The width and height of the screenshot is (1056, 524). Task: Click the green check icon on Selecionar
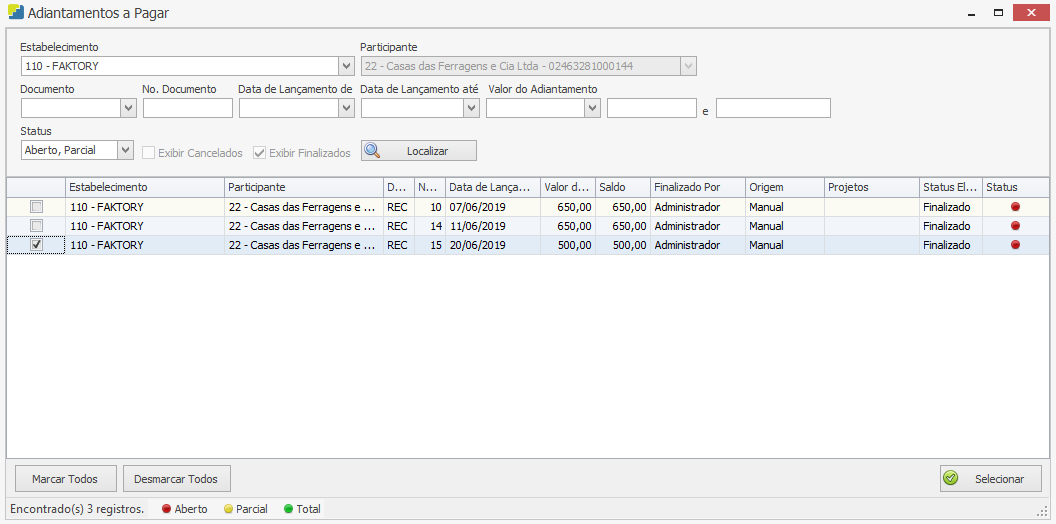tap(951, 479)
